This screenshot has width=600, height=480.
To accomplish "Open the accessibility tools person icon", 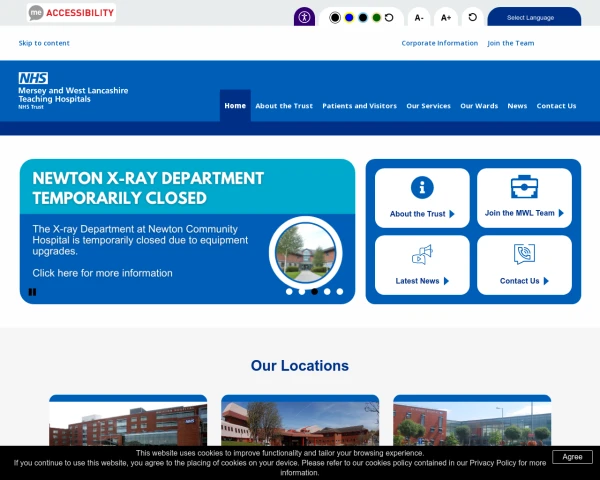I will [x=304, y=17].
